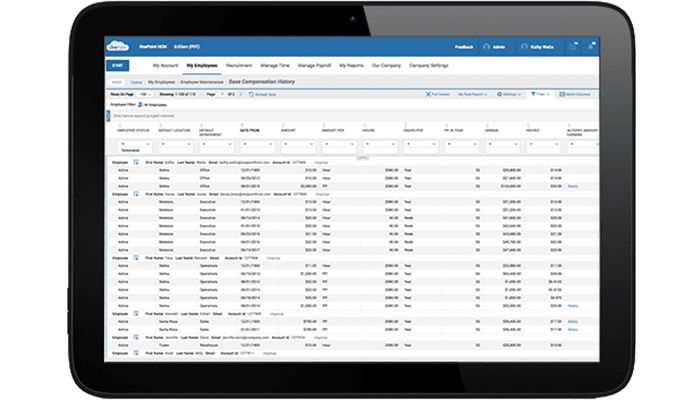Screen dimensions: 700x400
Task: Open the My Employees menu
Action: pos(202,66)
